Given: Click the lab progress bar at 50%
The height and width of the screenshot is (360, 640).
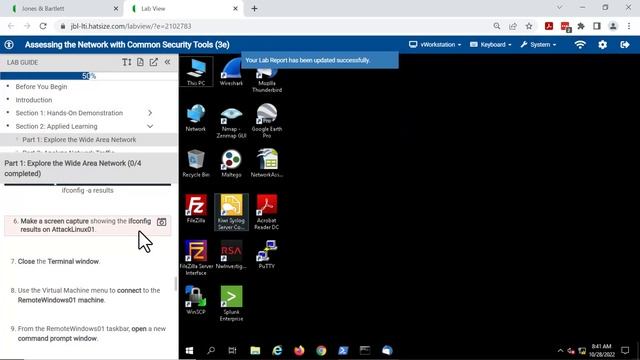Looking at the screenshot, I should point(89,76).
